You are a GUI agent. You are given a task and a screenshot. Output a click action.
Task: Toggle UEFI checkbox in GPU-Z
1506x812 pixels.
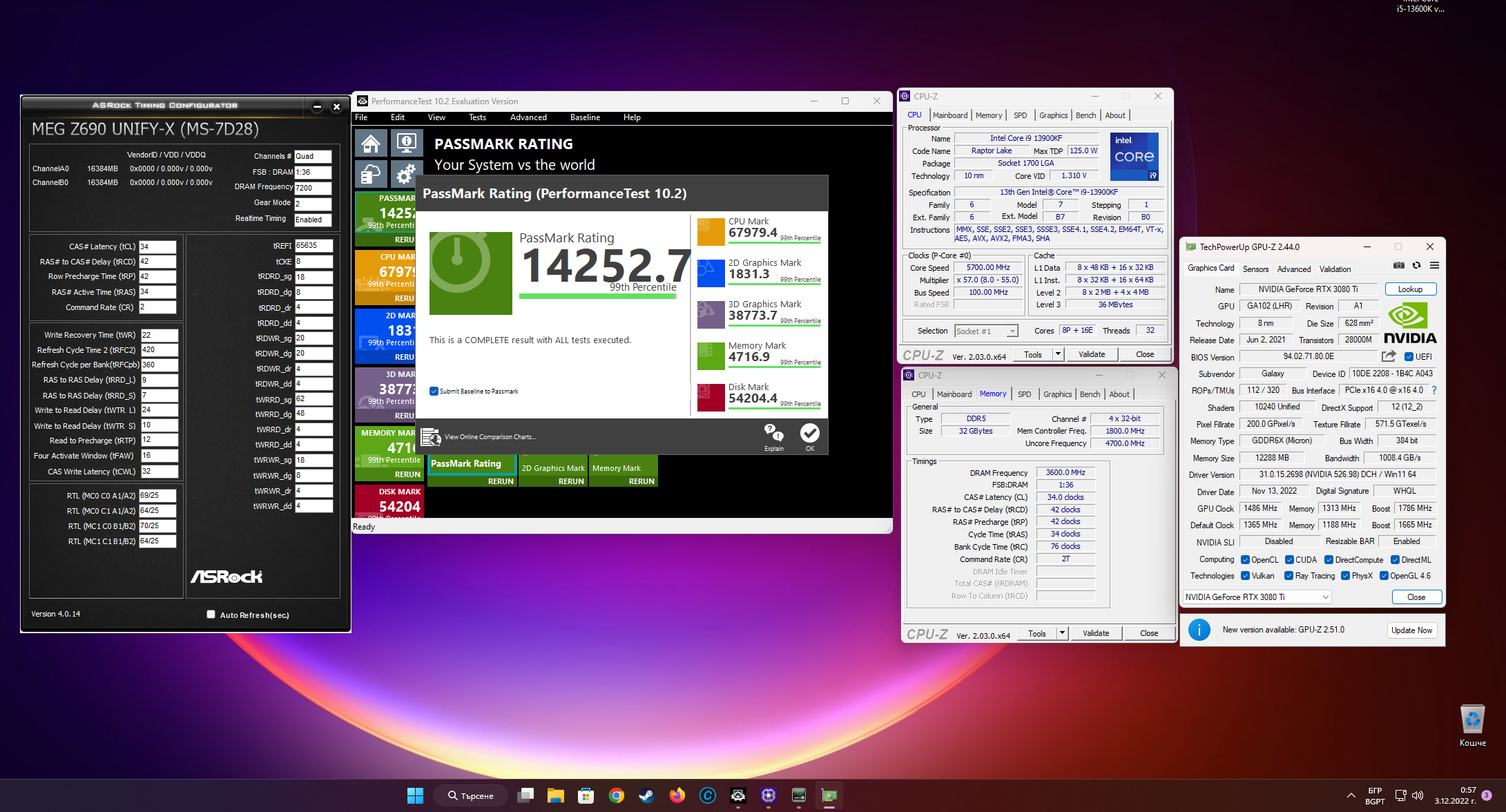tap(1409, 357)
